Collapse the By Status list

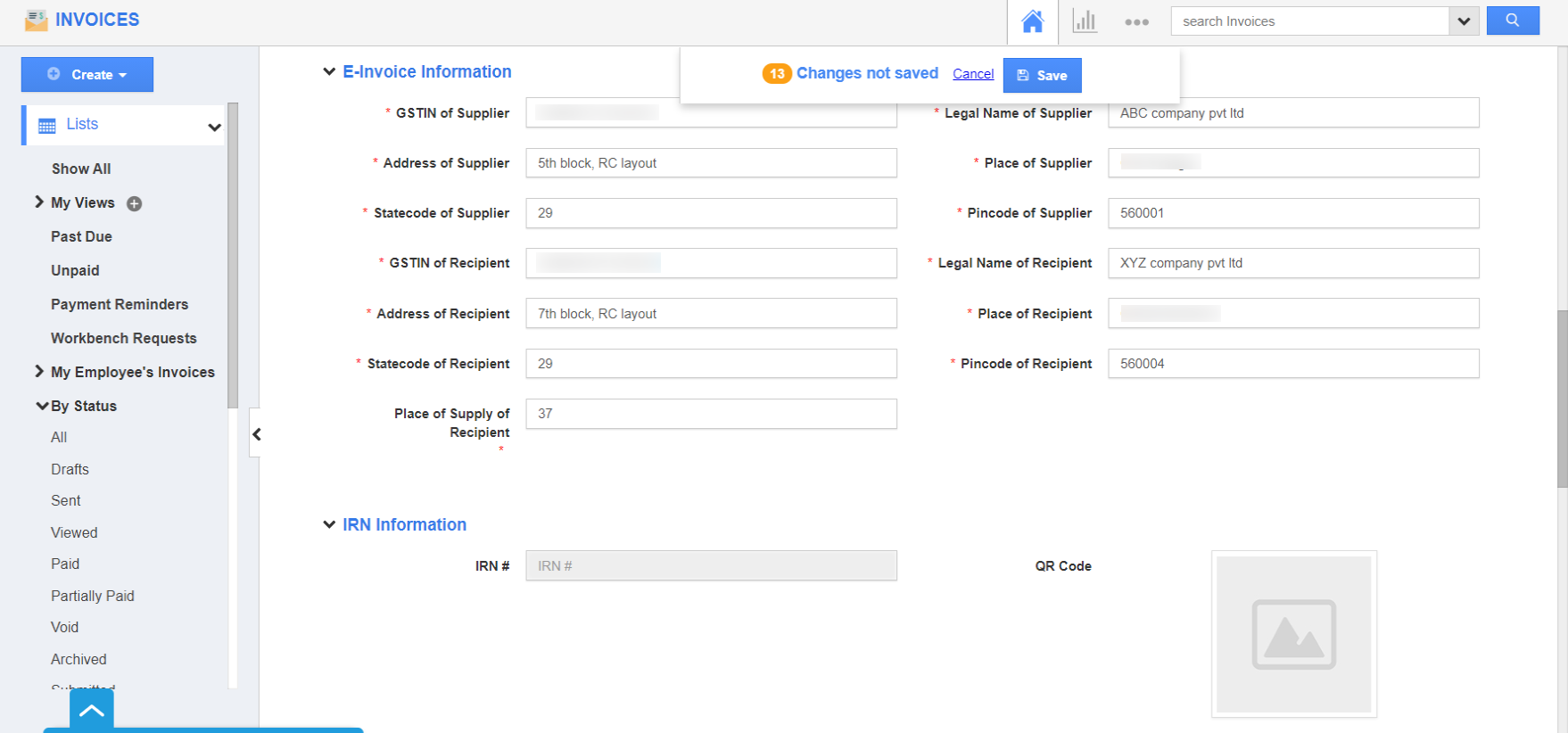41,406
